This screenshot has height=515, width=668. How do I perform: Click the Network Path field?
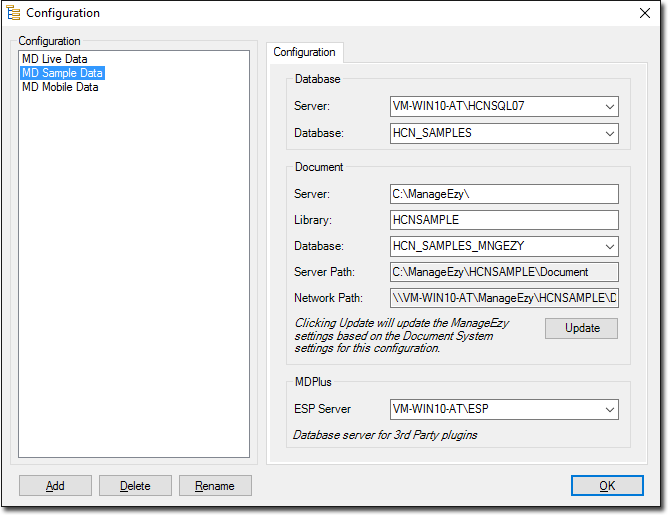click(504, 298)
